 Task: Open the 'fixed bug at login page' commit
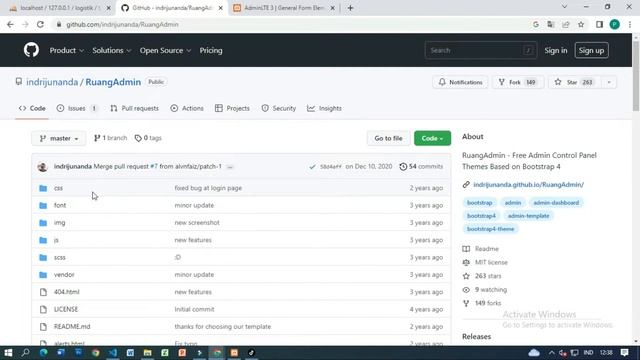pyautogui.click(x=208, y=188)
